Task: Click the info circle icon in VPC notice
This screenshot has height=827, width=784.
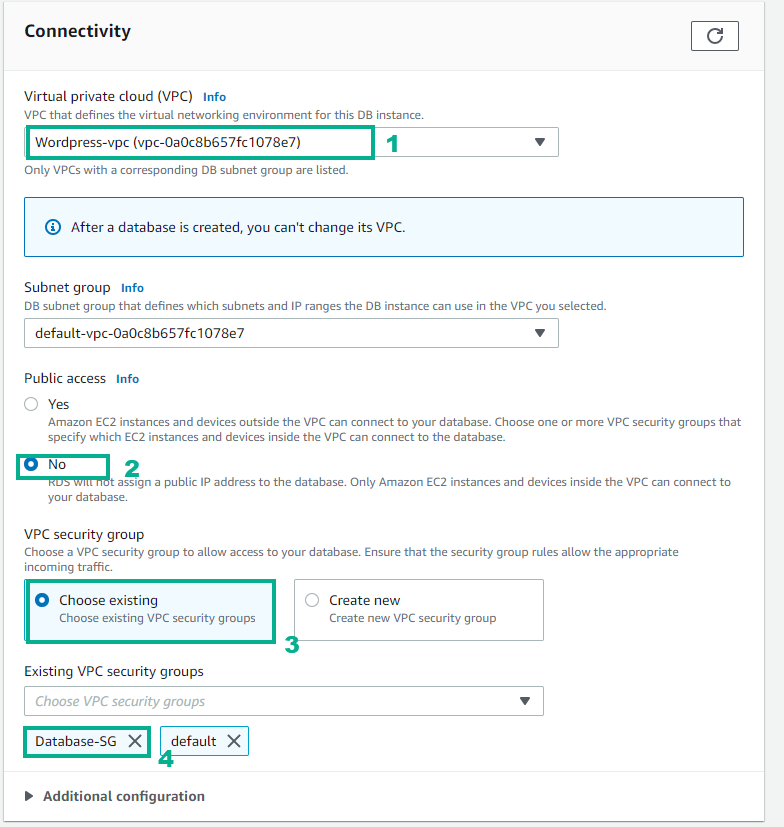Action: coord(53,227)
